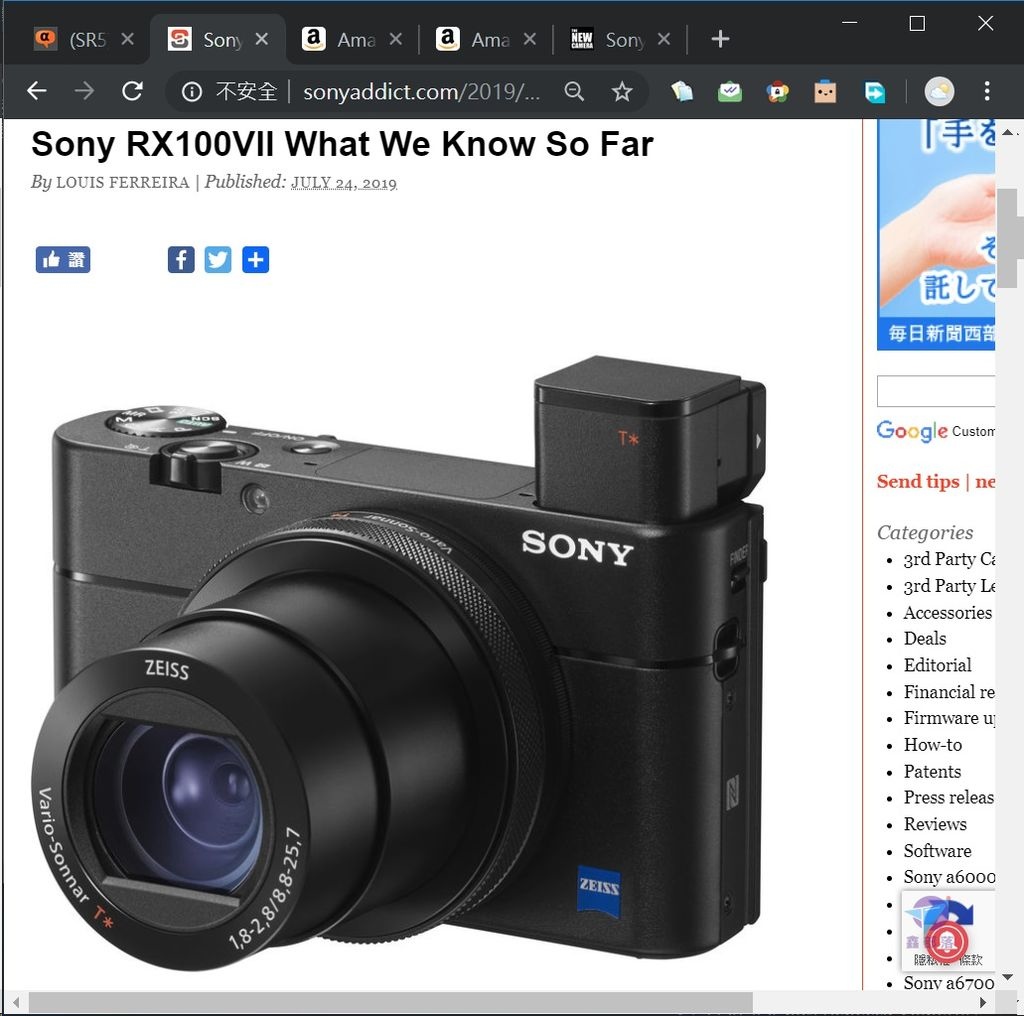This screenshot has height=1016, width=1024.
Task: Click the scroll-right arrow of the horizontal scrollbar
Action: click(x=983, y=1002)
